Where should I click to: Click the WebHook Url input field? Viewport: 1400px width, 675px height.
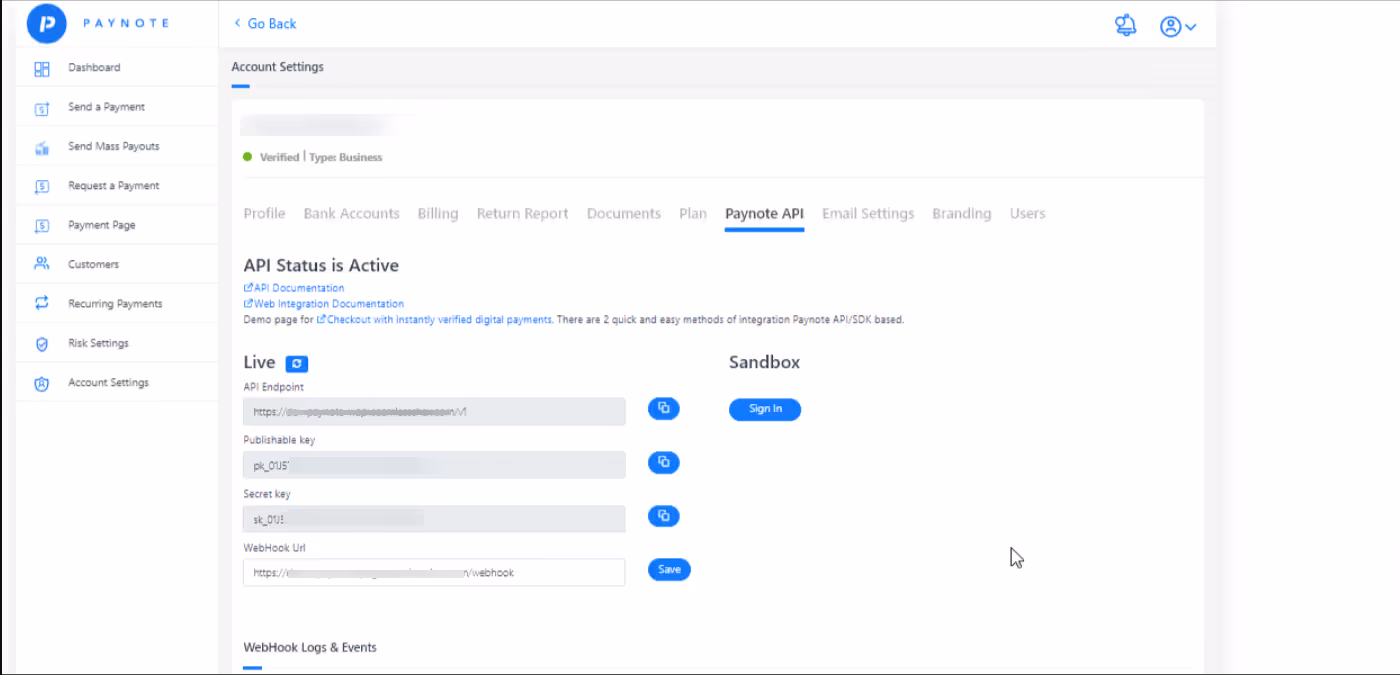(x=434, y=573)
